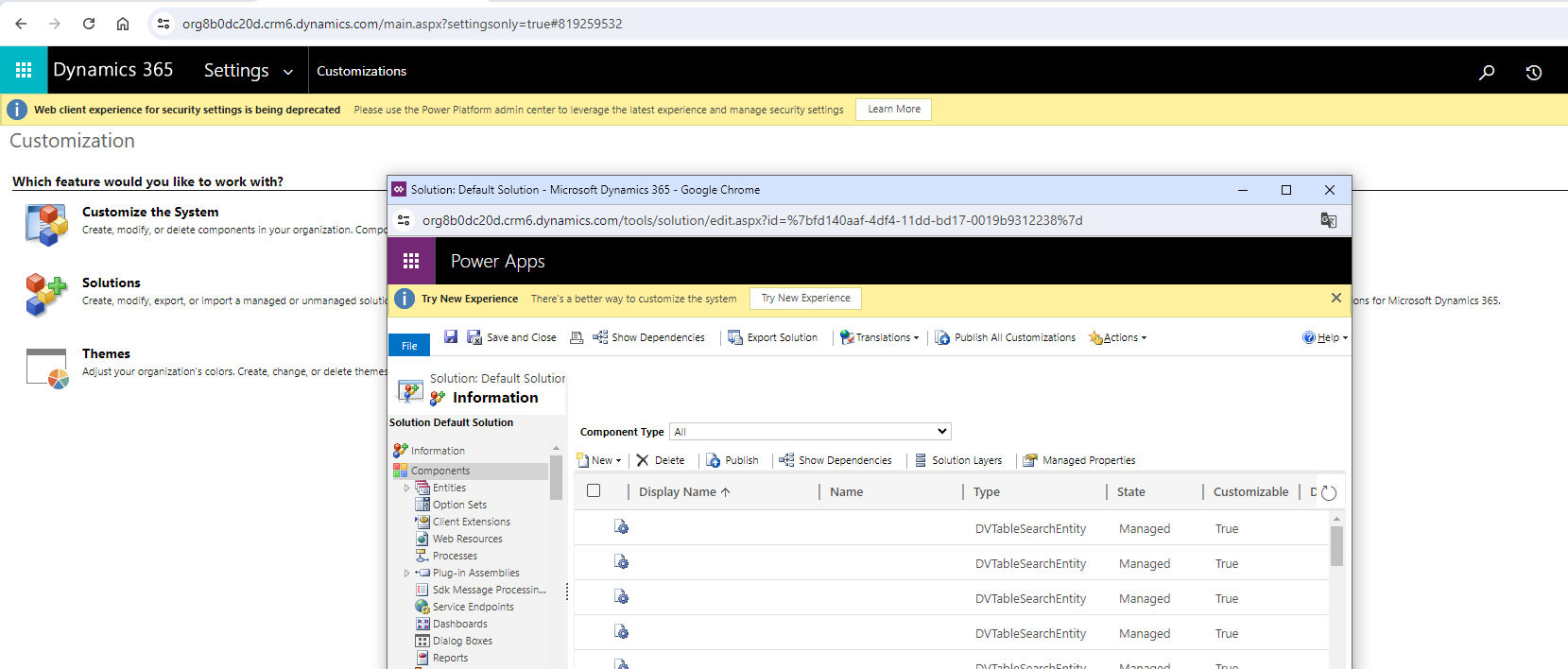The height and width of the screenshot is (669, 1568).
Task: Open the Help dropdown menu
Action: (1325, 337)
